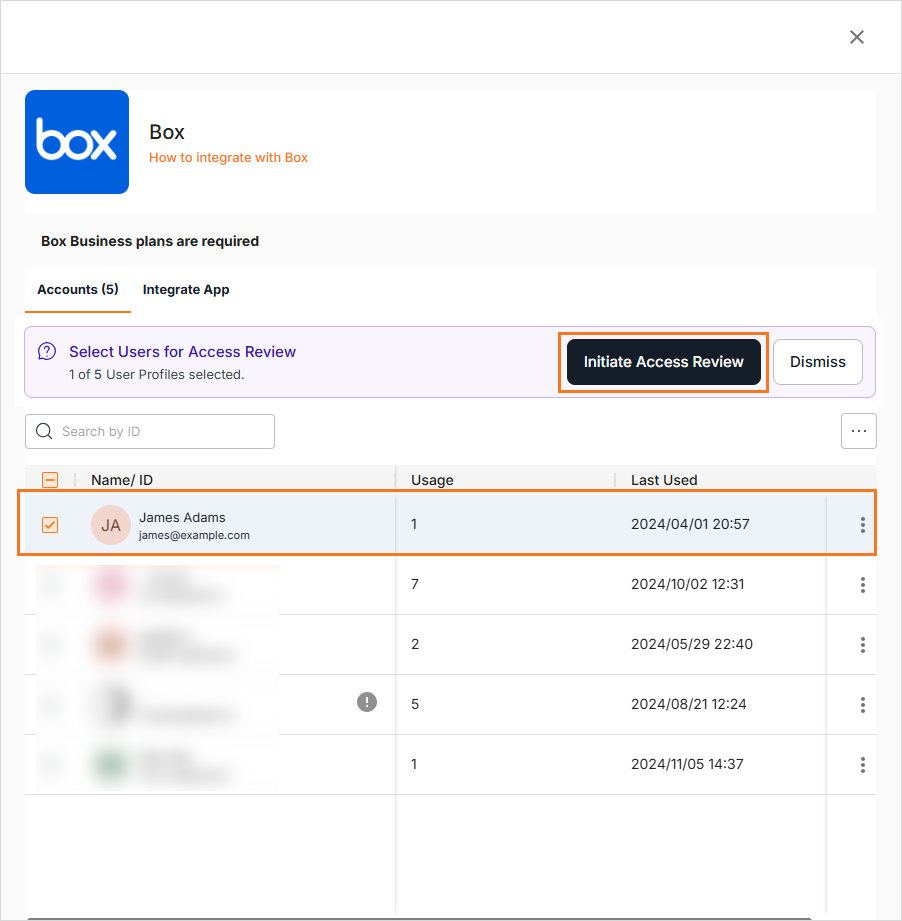This screenshot has height=921, width=902.
Task: Click the Name/ ID column header
Action: click(122, 480)
